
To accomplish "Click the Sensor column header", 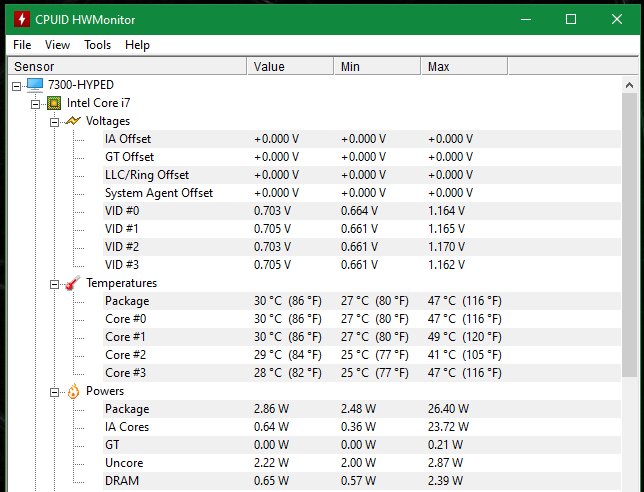I will tap(127, 66).
